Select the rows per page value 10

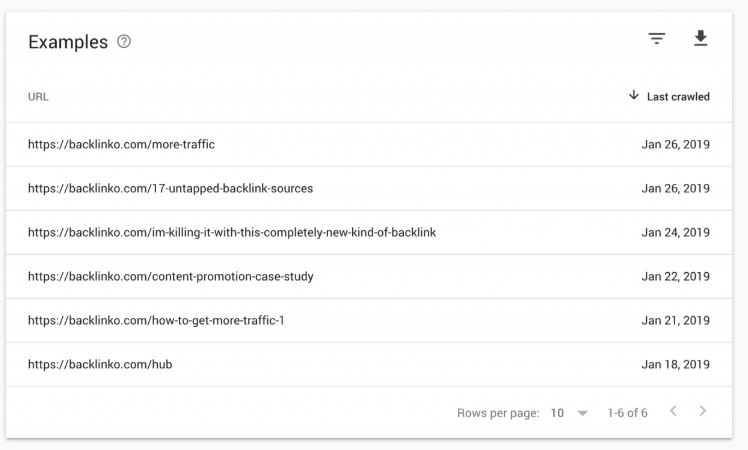click(x=557, y=413)
